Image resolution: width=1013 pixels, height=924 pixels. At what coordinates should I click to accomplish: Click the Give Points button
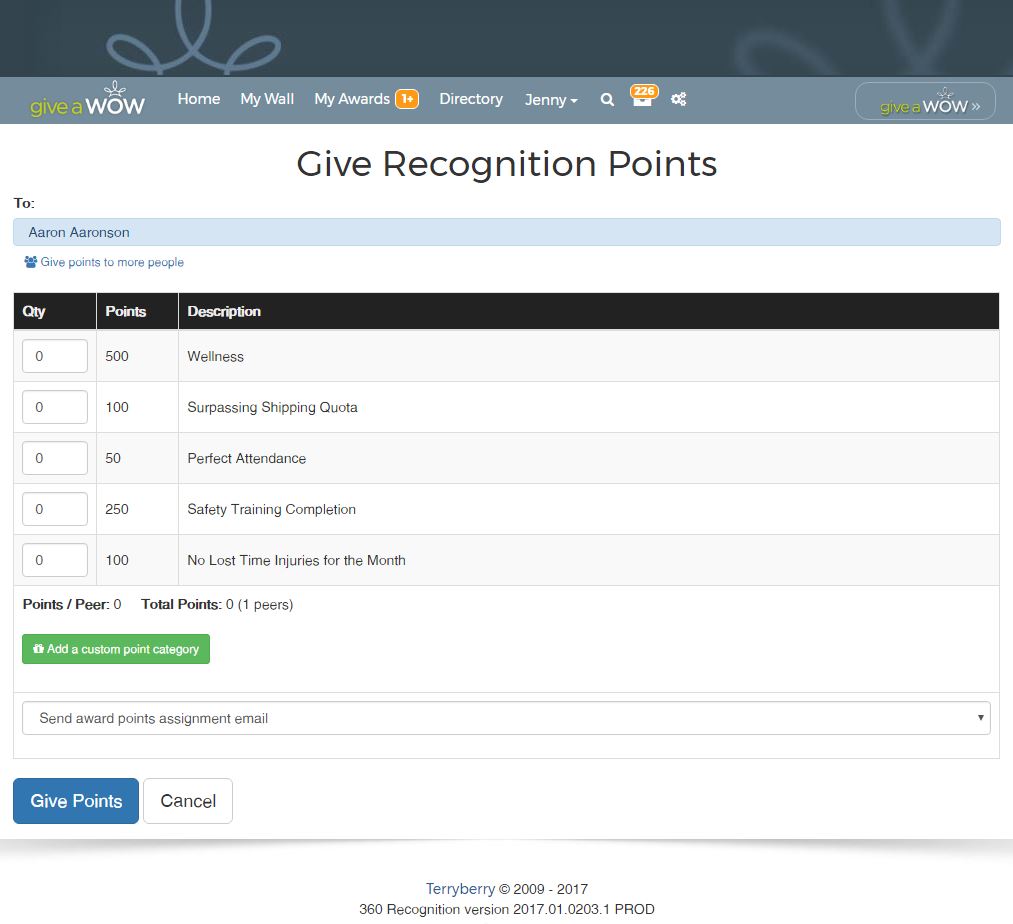click(x=76, y=801)
